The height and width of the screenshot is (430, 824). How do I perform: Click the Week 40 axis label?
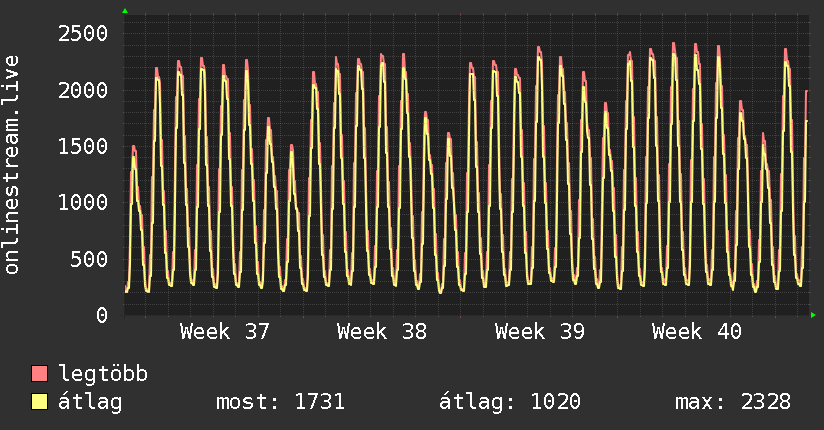(x=697, y=332)
